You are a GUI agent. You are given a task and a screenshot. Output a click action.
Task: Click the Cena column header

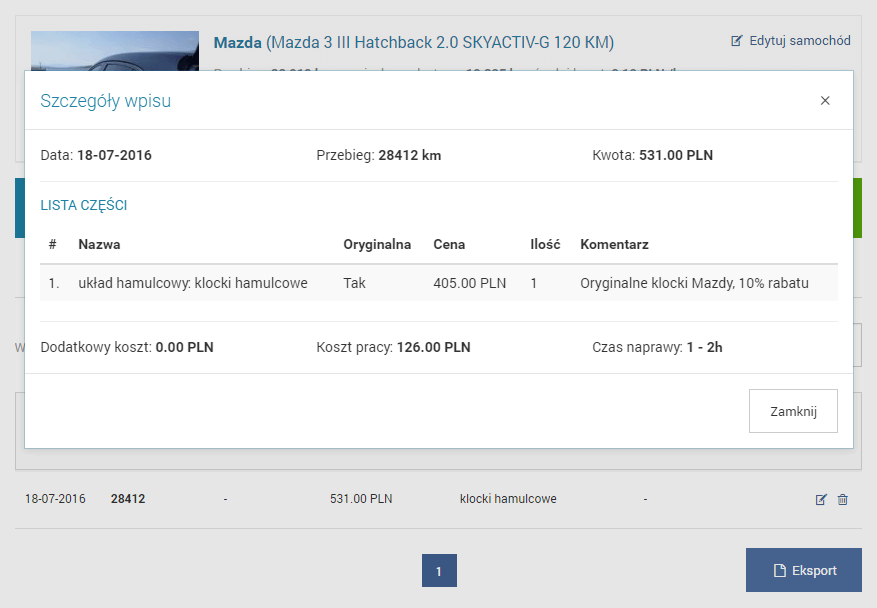coord(449,244)
